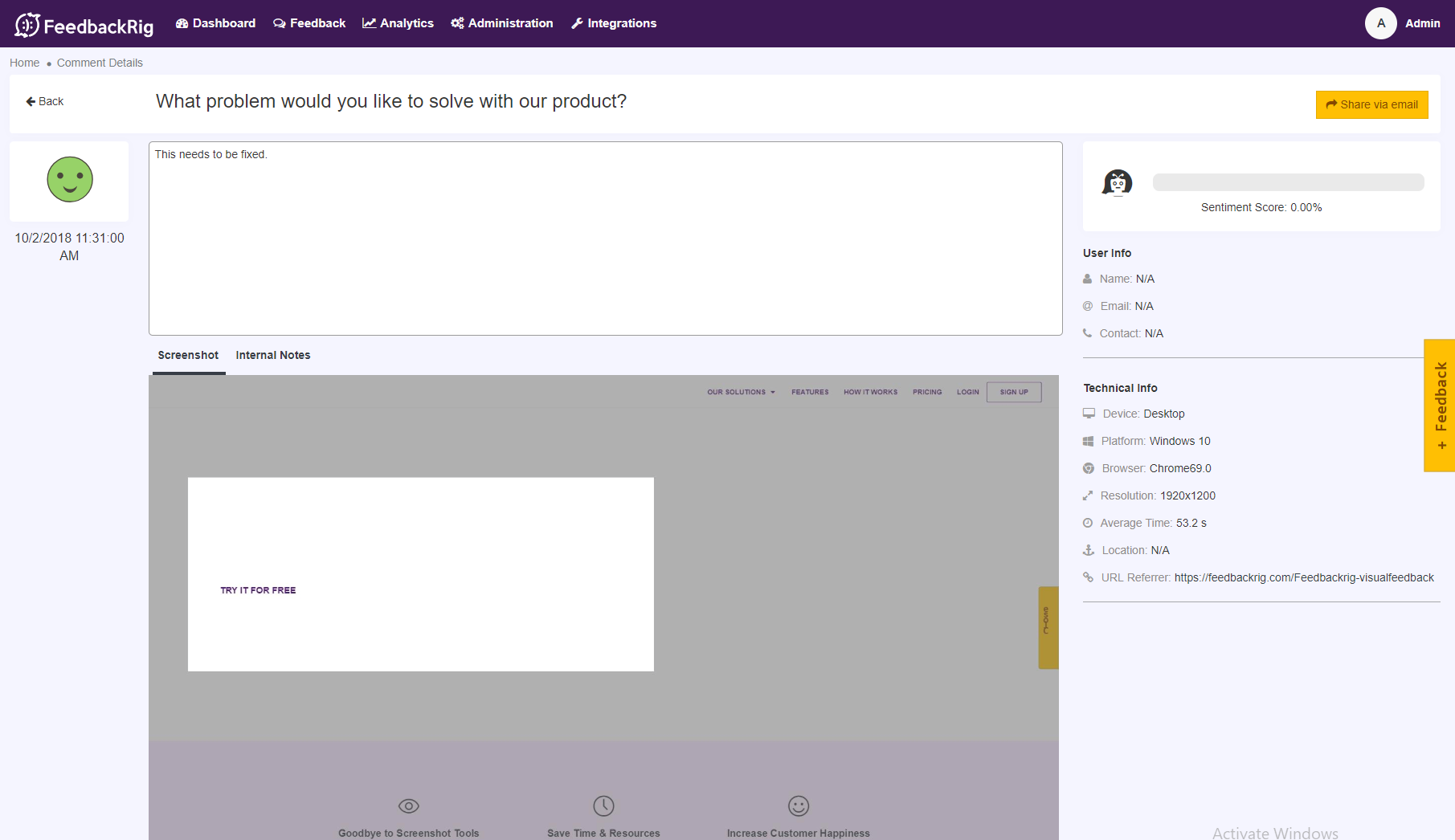Click PRICING in screenshot preview
This screenshot has width=1455, height=840.
tap(927, 392)
